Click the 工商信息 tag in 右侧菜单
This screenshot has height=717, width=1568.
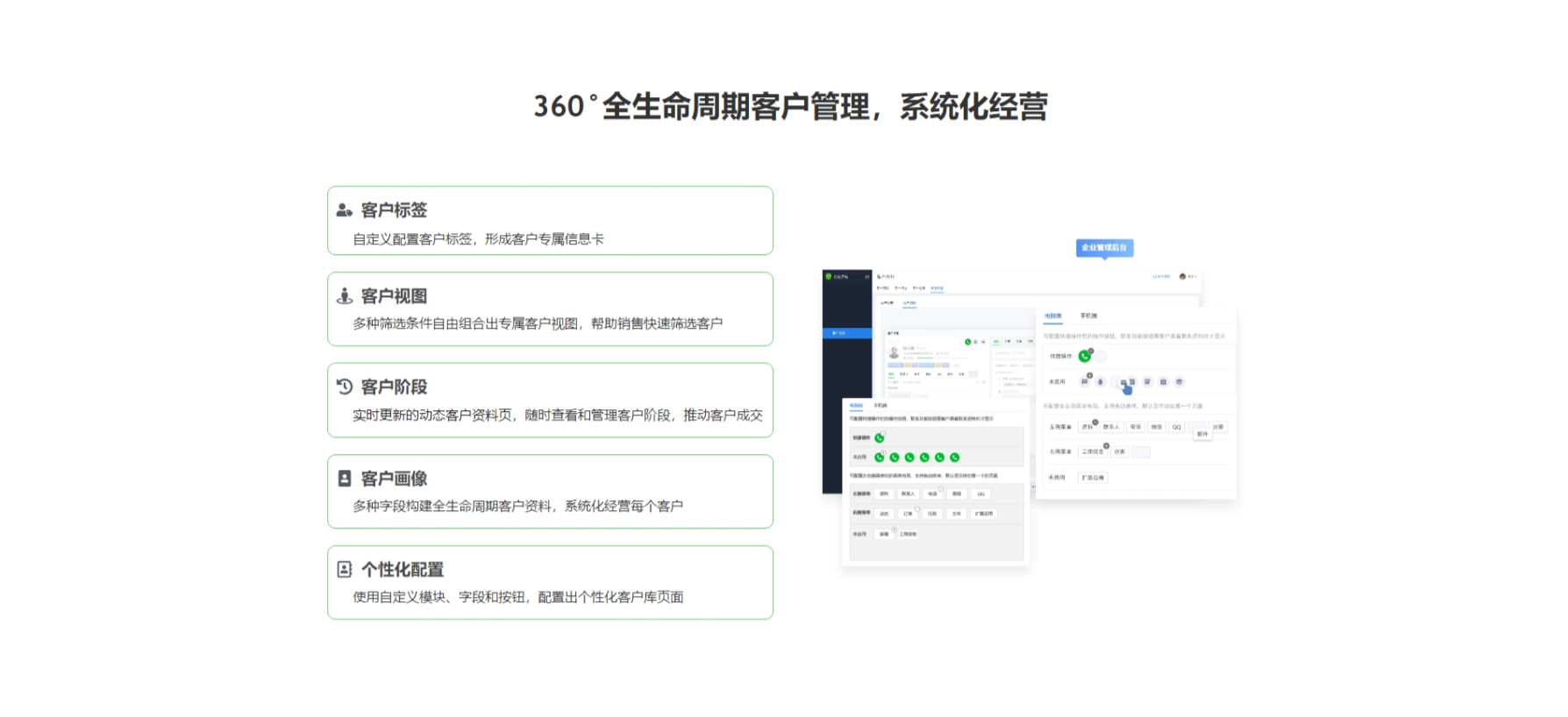(1092, 451)
